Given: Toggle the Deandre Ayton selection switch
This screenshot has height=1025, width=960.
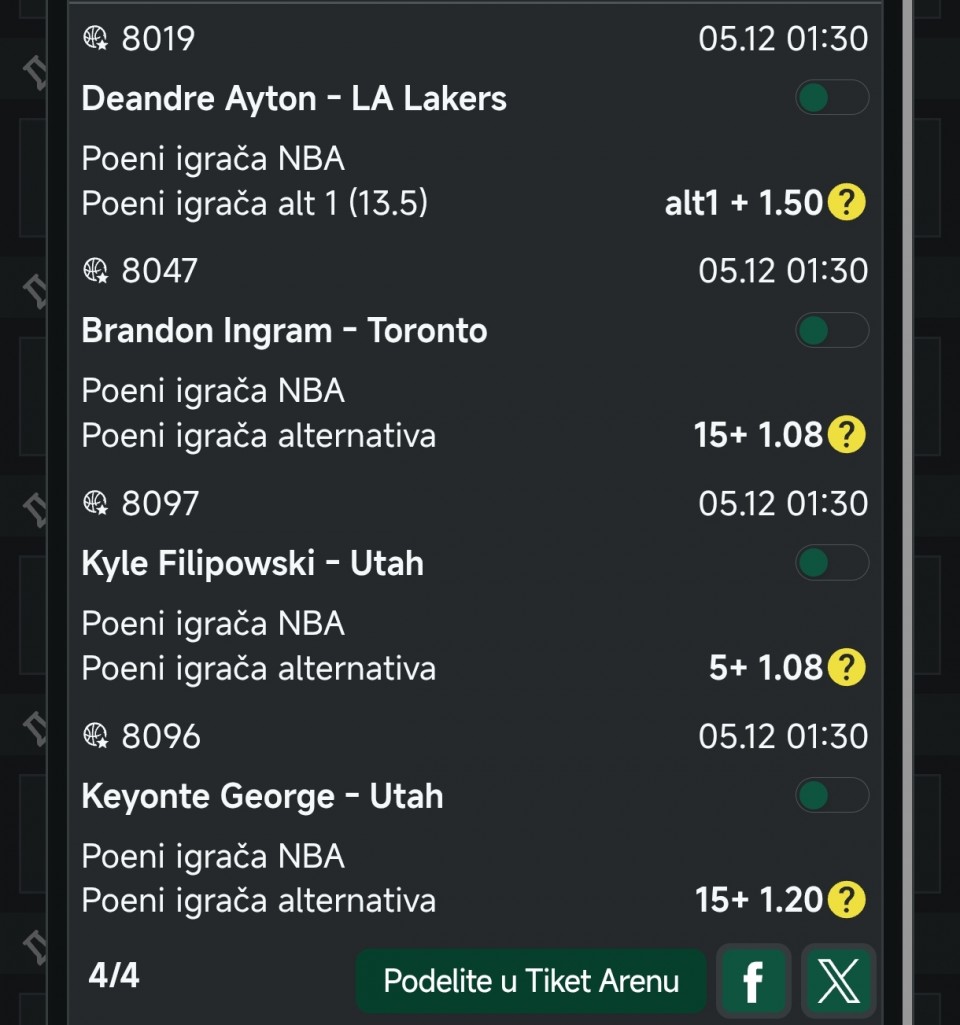Looking at the screenshot, I should point(831,98).
